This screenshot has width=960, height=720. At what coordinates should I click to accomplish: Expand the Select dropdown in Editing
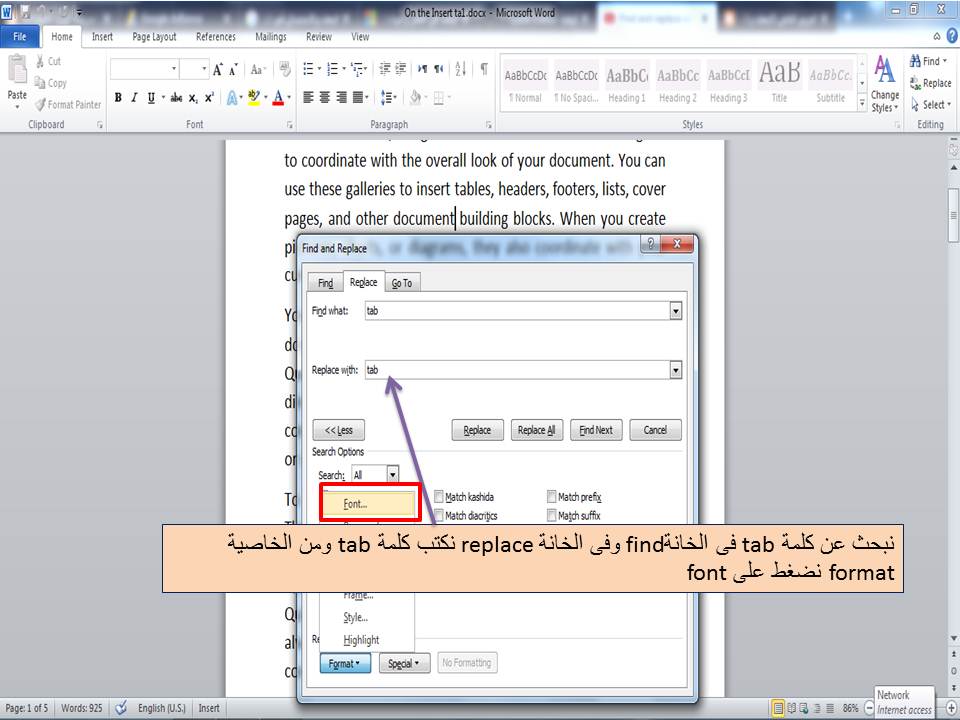931,105
